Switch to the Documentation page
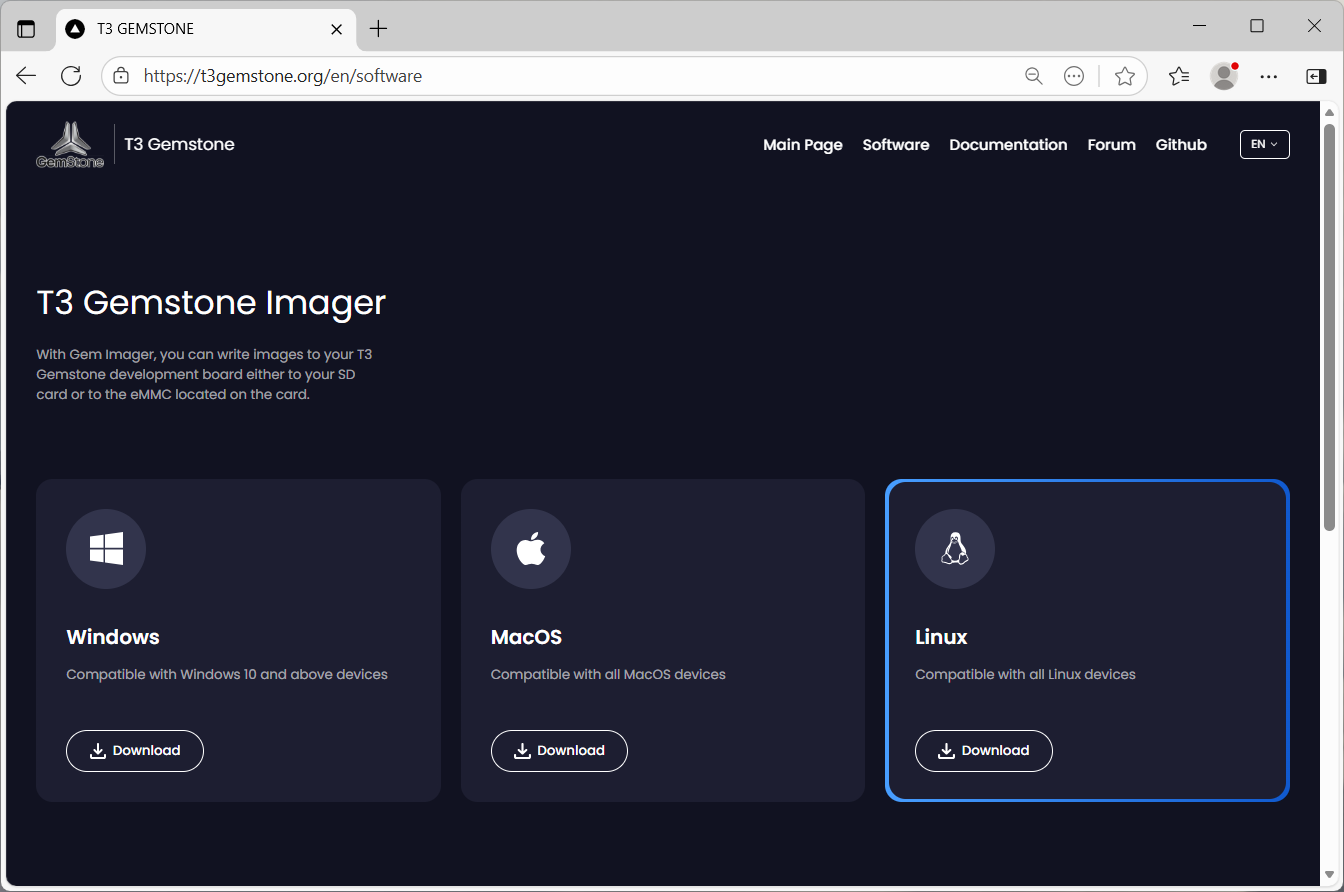The height and width of the screenshot is (892, 1344). (x=1008, y=144)
